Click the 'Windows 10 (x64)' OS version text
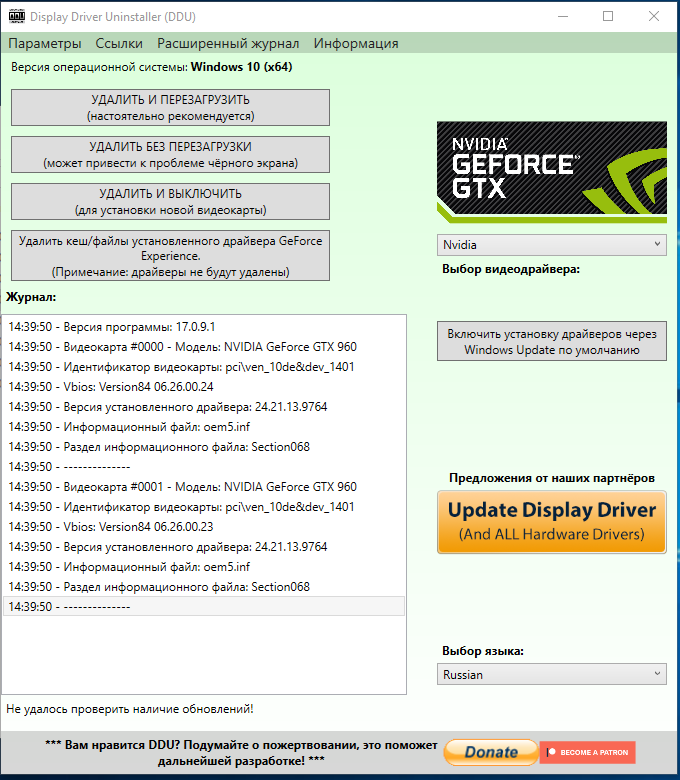This screenshot has width=680, height=780. (x=241, y=67)
